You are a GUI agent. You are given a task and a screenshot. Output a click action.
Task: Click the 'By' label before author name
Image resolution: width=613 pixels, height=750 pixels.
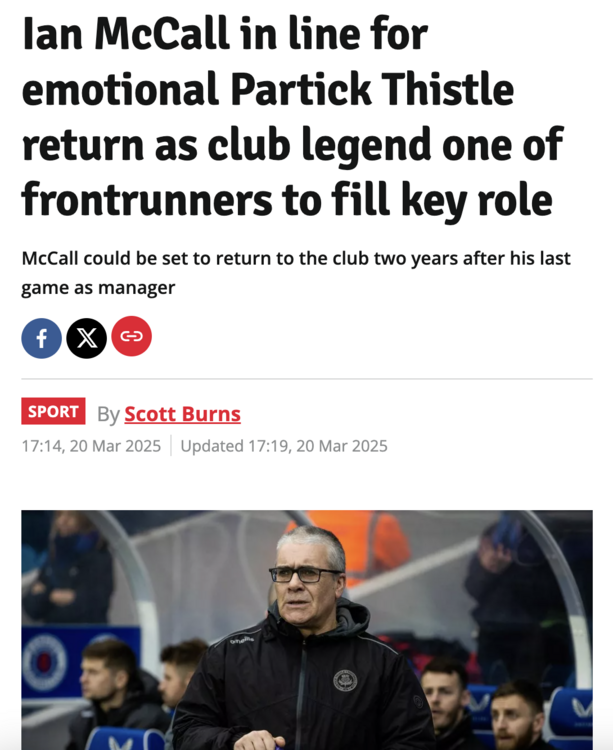[x=108, y=415]
